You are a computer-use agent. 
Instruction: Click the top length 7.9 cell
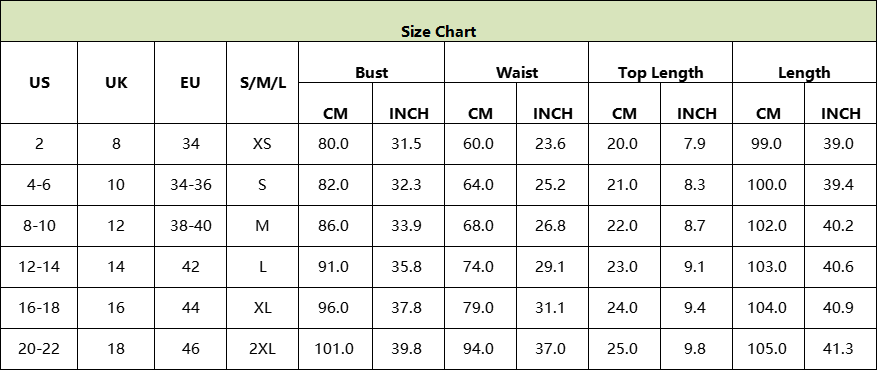[697, 144]
